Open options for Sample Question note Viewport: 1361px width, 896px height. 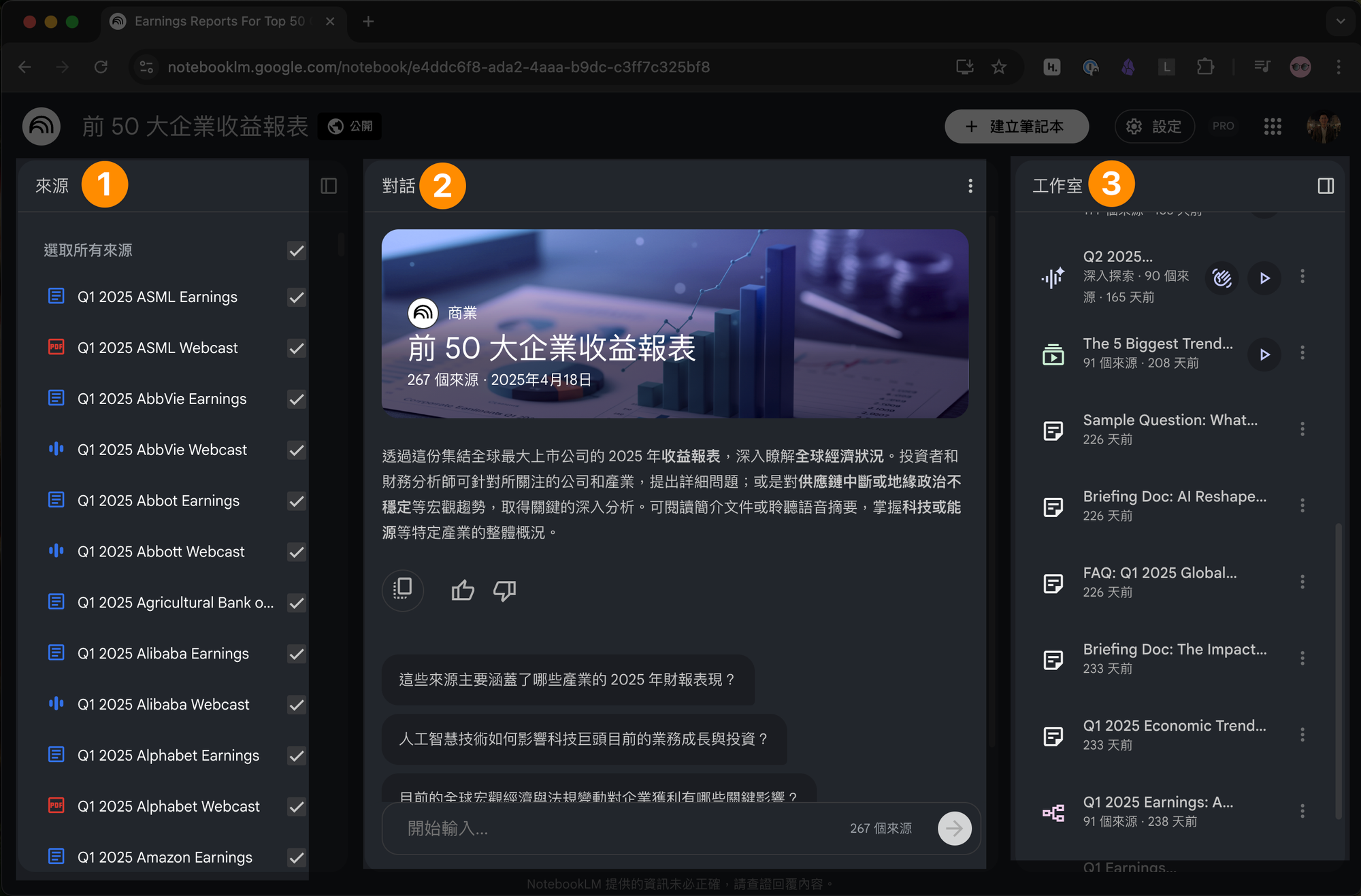(x=1302, y=429)
